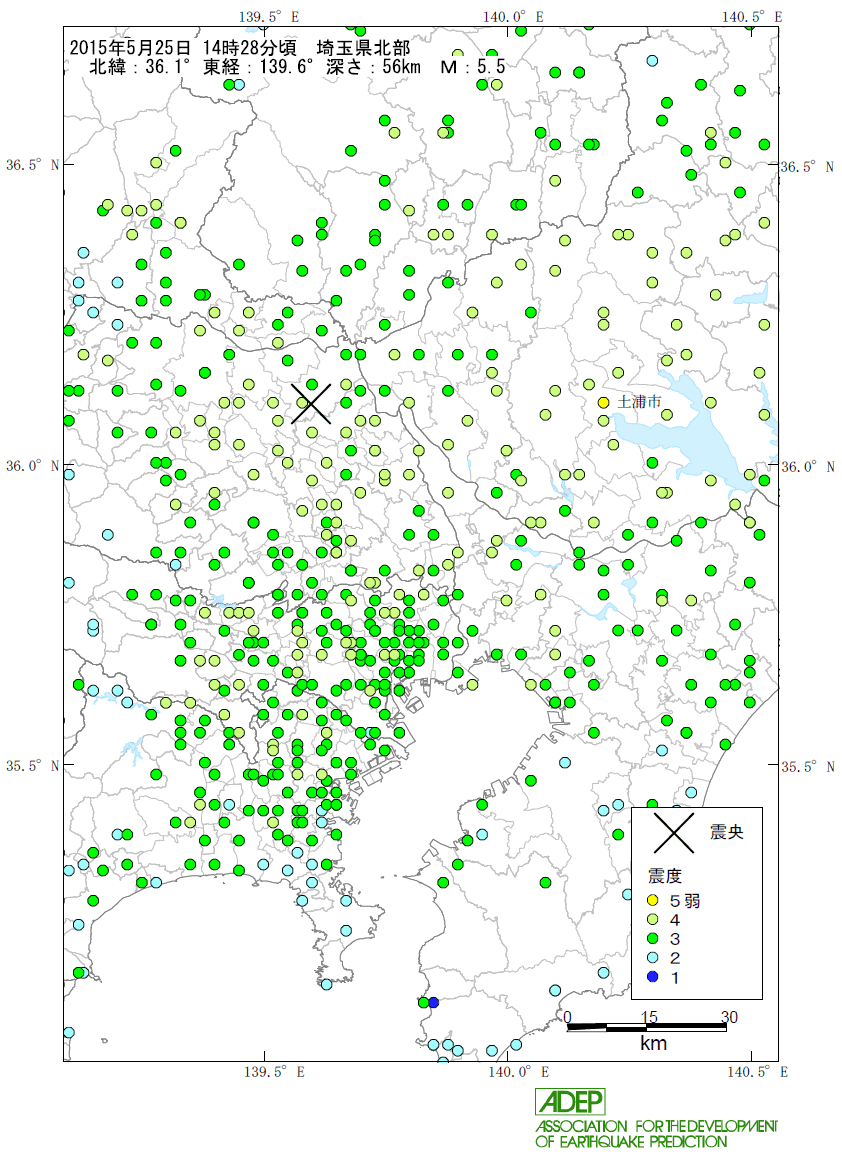Image resolution: width=842 pixels, height=1156 pixels.
Task: Click the 35.5° N label on the left axis
Action: click(x=32, y=766)
